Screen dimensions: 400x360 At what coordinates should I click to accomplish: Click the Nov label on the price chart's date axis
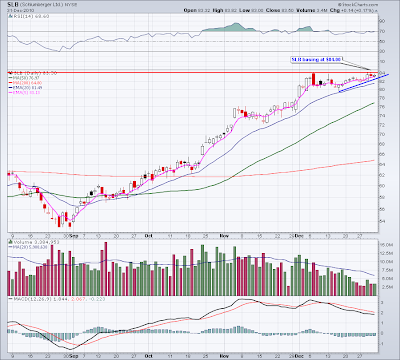click(224, 236)
